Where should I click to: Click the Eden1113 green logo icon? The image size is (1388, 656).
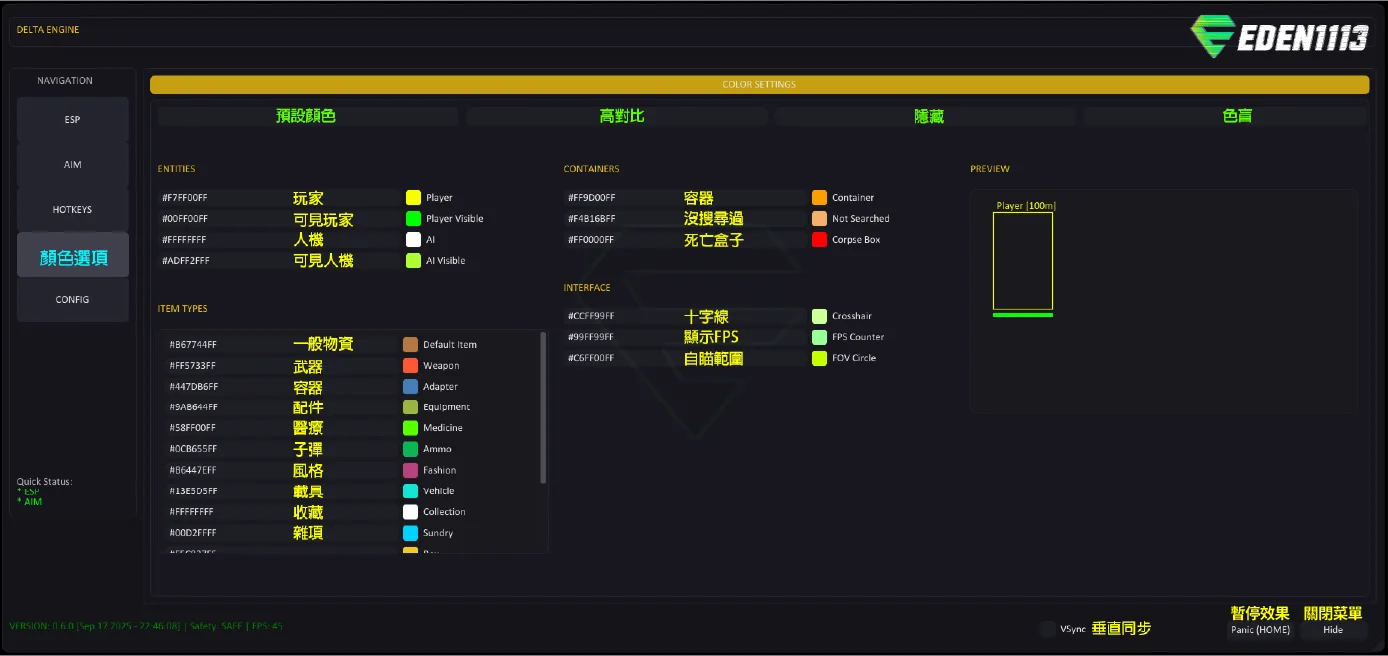tap(1213, 37)
